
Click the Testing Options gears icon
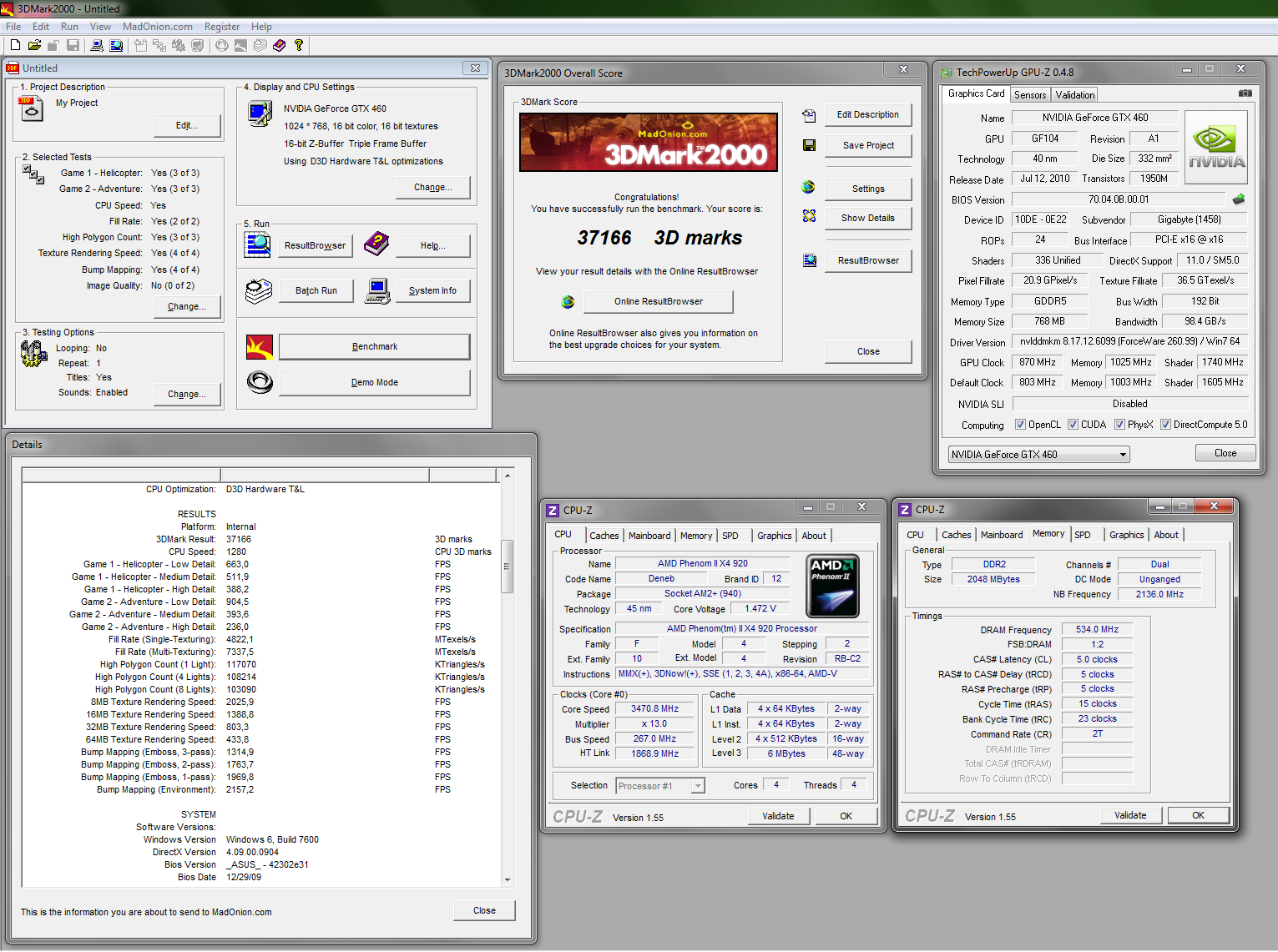[33, 354]
